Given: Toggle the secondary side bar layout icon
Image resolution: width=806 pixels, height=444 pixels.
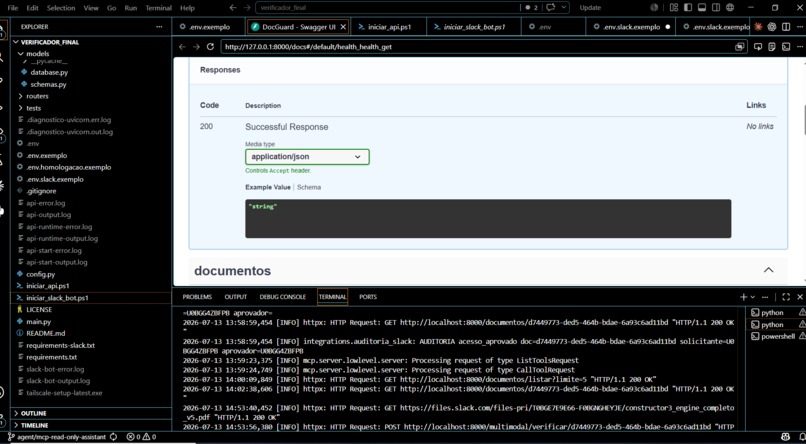Looking at the screenshot, I should 716,8.
